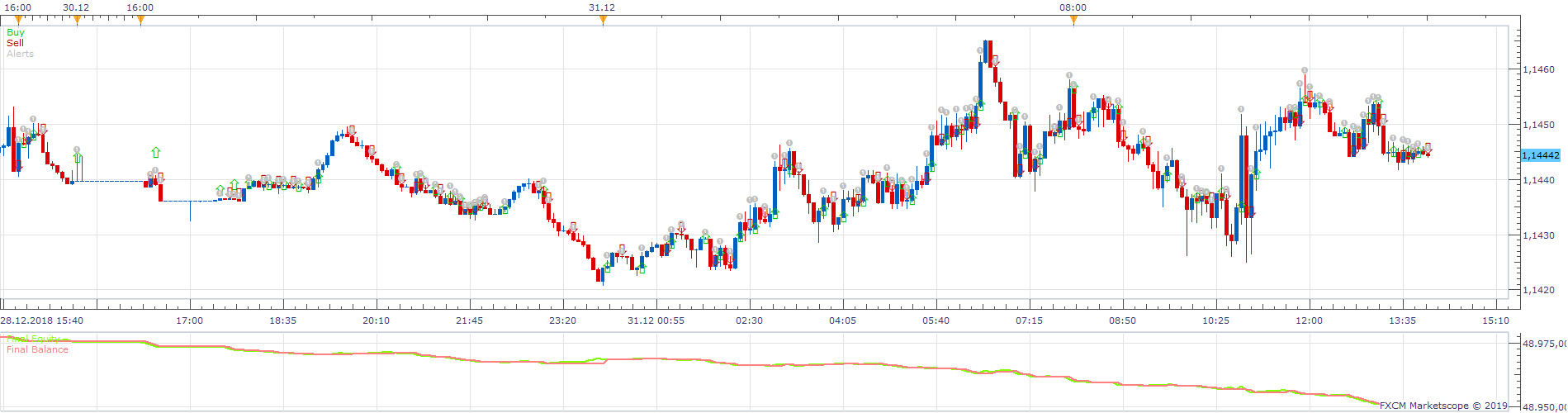1568x413 pixels.
Task: Click the 05:40 time axis label
Action: coord(936,320)
